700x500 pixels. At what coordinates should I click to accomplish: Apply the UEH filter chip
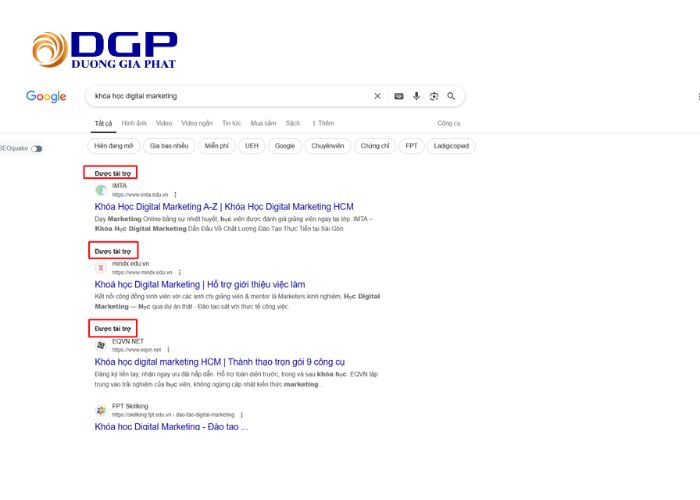coord(252,146)
